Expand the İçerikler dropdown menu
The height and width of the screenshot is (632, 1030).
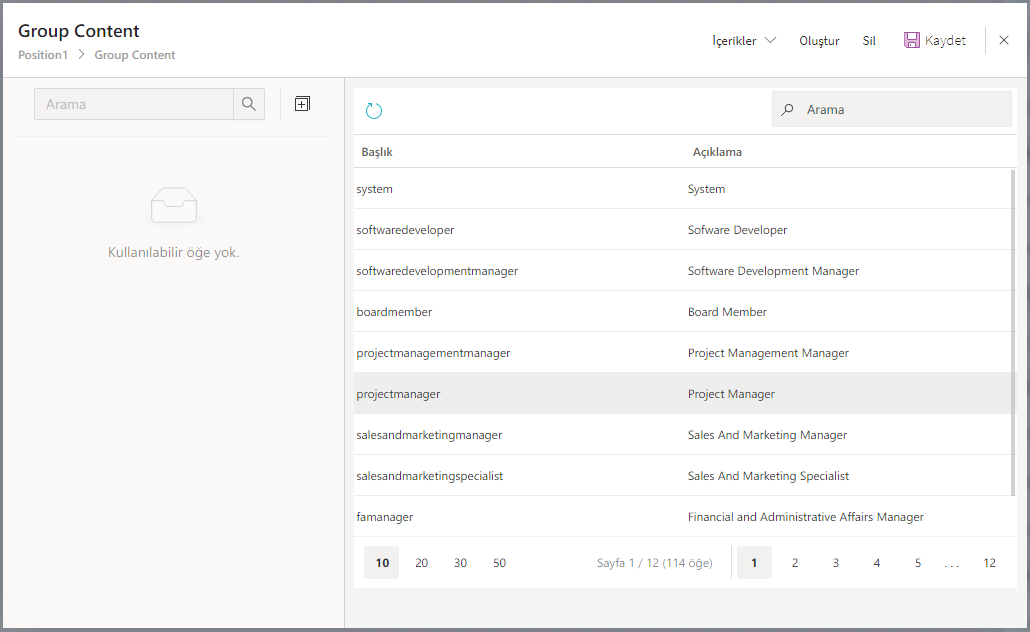tap(743, 41)
